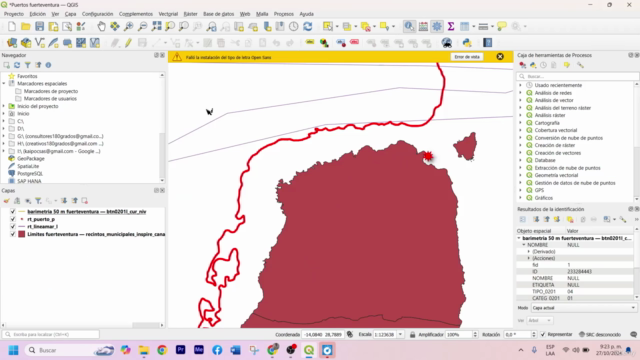The height and width of the screenshot is (360, 640).
Task: Expand Cartografía toolbox group
Action: coord(520,123)
